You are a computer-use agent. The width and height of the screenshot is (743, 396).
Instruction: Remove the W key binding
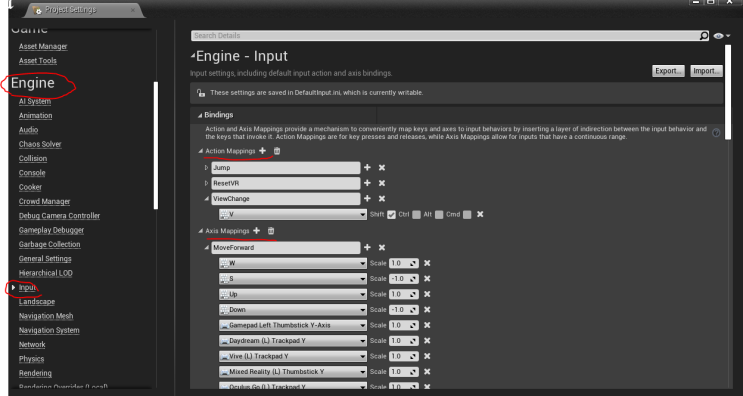tap(427, 263)
